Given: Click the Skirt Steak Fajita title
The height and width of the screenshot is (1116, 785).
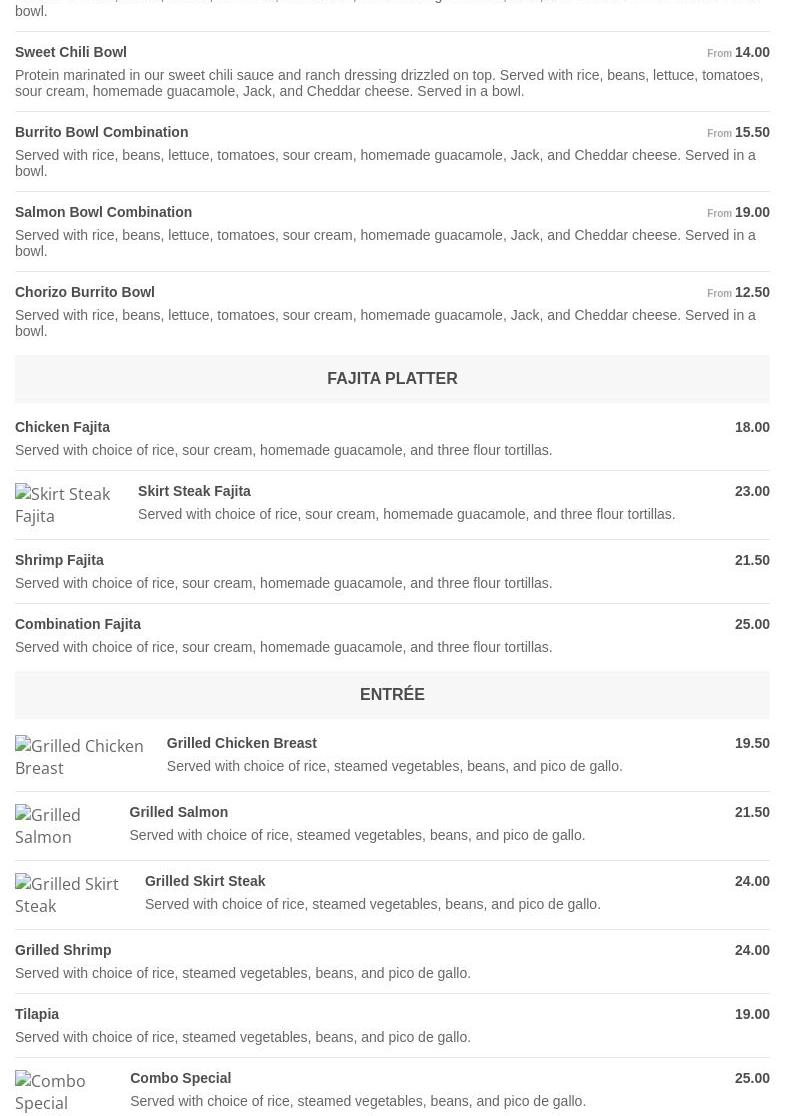Looking at the screenshot, I should point(194,491).
